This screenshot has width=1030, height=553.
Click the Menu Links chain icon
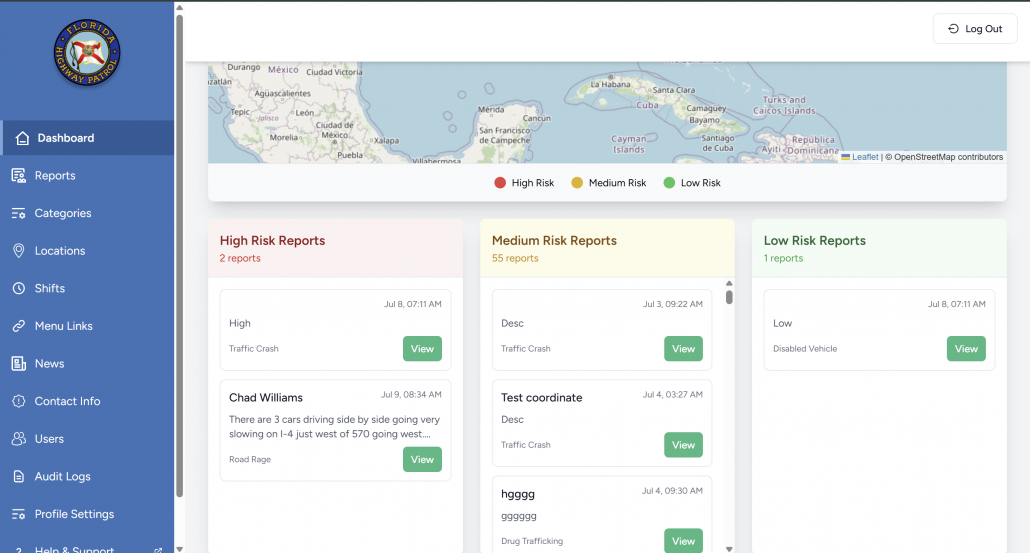[18, 326]
